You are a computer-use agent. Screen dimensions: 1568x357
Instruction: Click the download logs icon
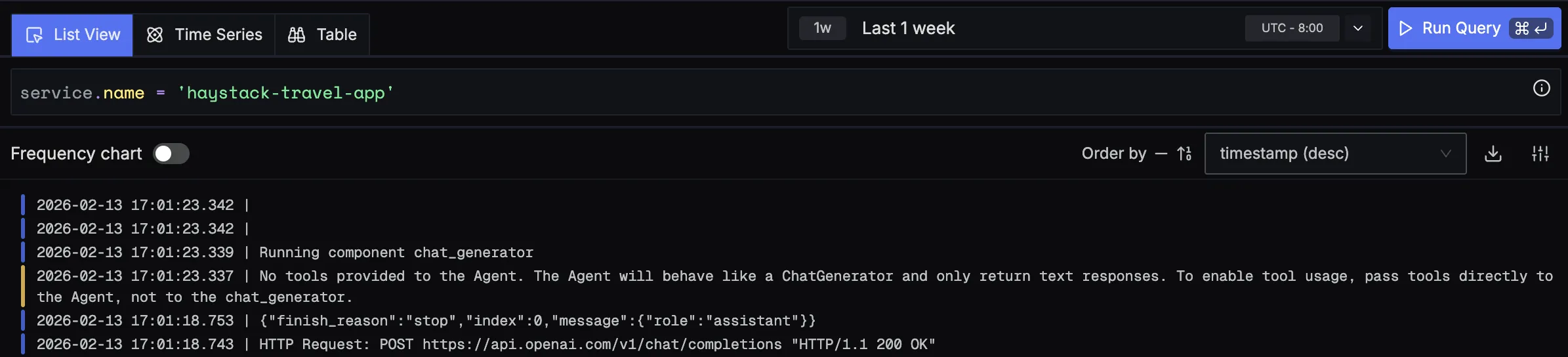(x=1493, y=154)
